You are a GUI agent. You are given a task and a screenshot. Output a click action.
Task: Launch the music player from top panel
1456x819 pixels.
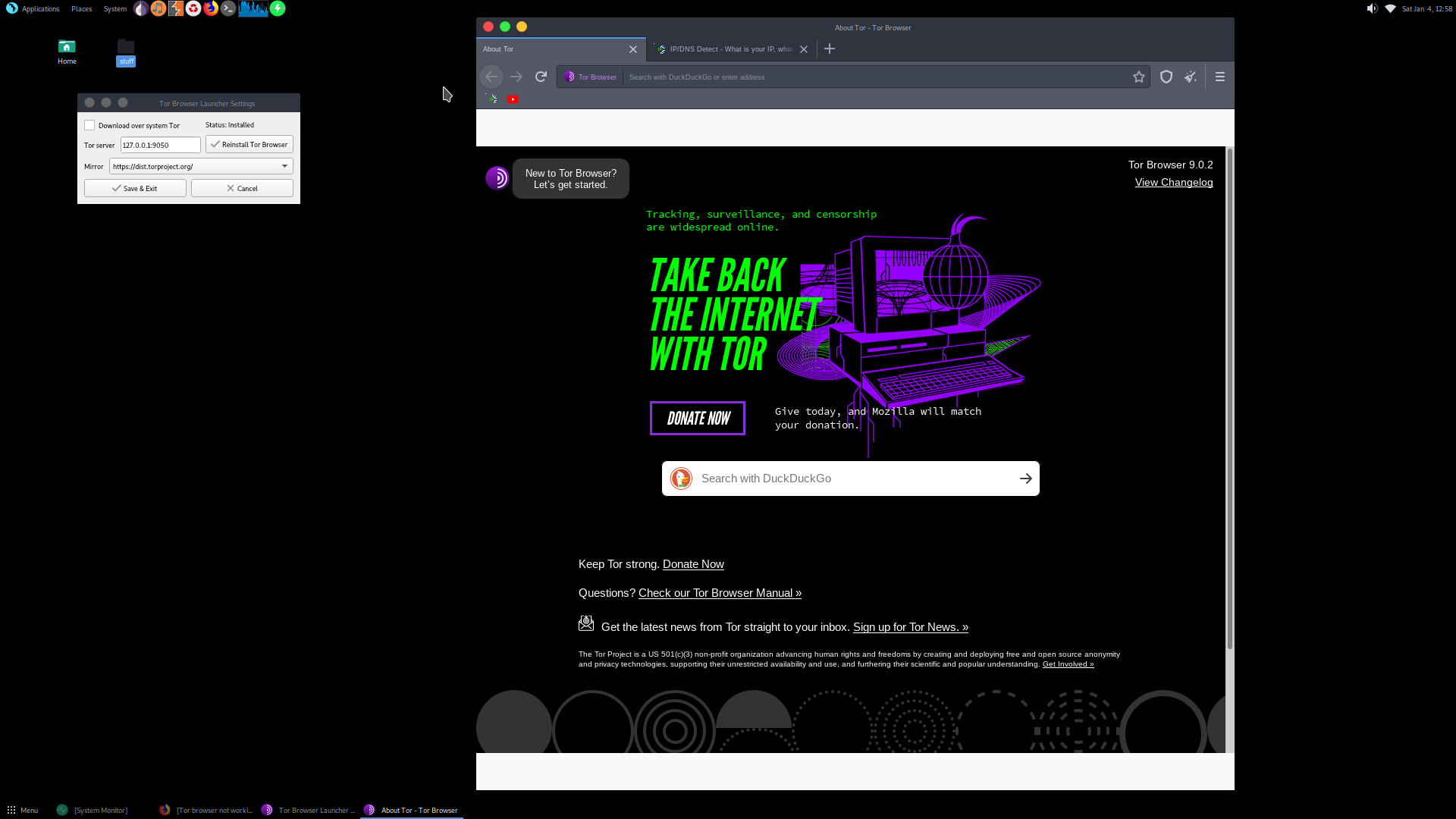pos(158,8)
